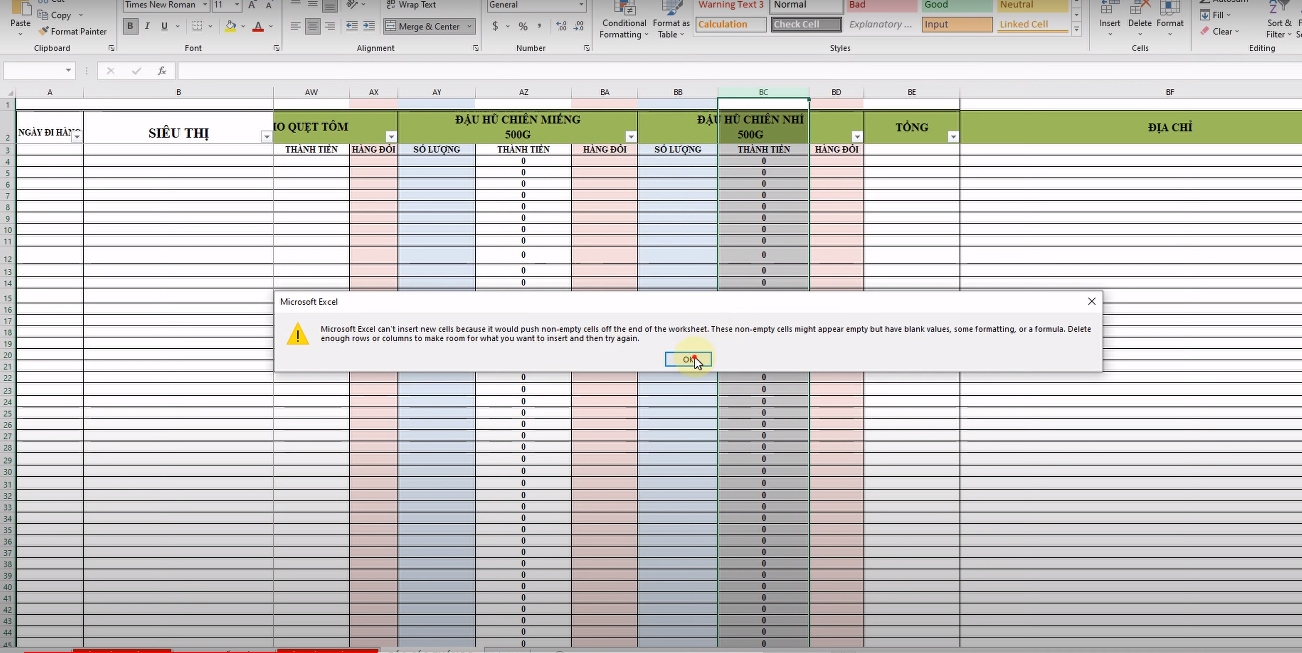Viewport: 1302px width, 653px height.
Task: Apply the Check Cell style
Action: (805, 24)
